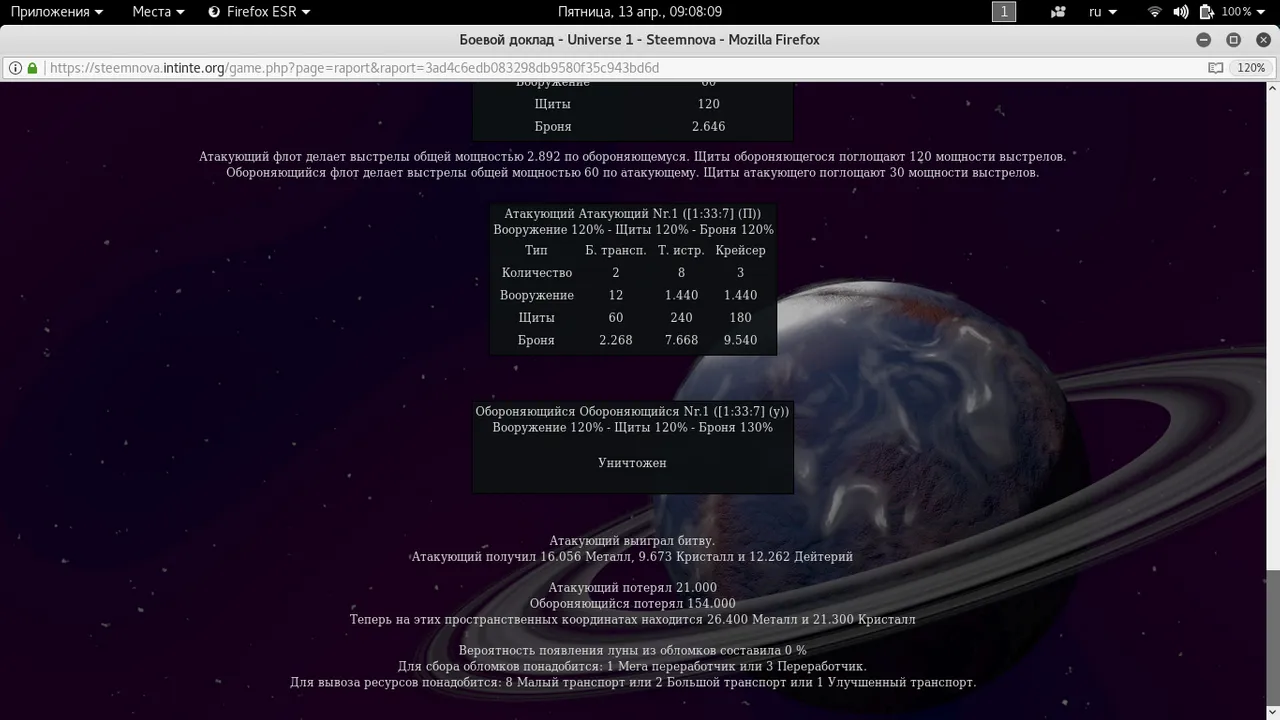Click the Крейсер quantity value '3'
This screenshot has height=720, width=1280.
click(740, 273)
